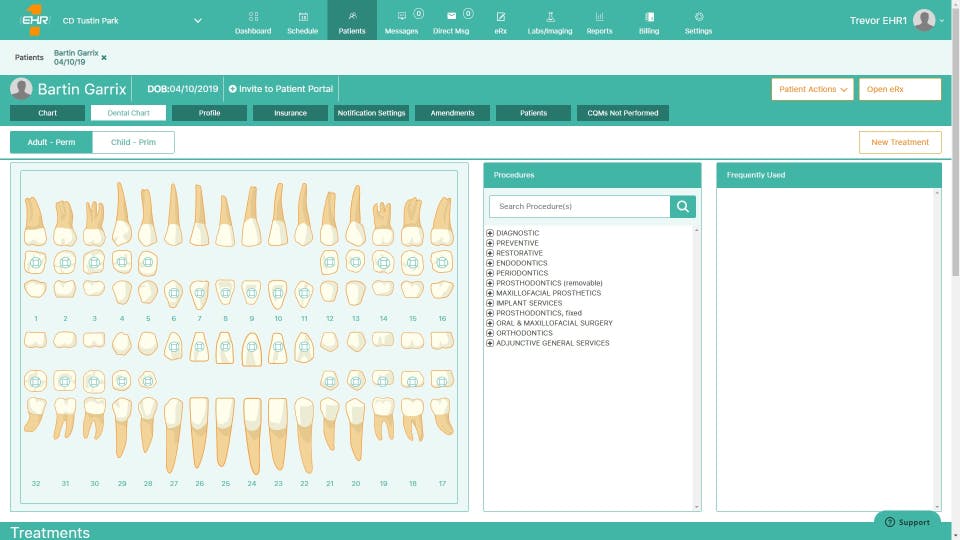Click the Support help button
This screenshot has height=540, width=960.
tap(907, 522)
